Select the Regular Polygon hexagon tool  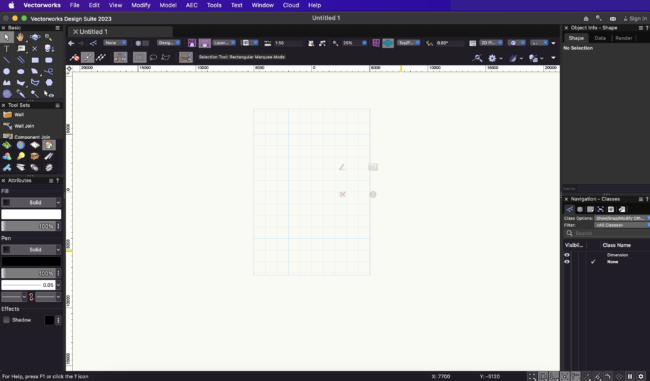[x=49, y=83]
